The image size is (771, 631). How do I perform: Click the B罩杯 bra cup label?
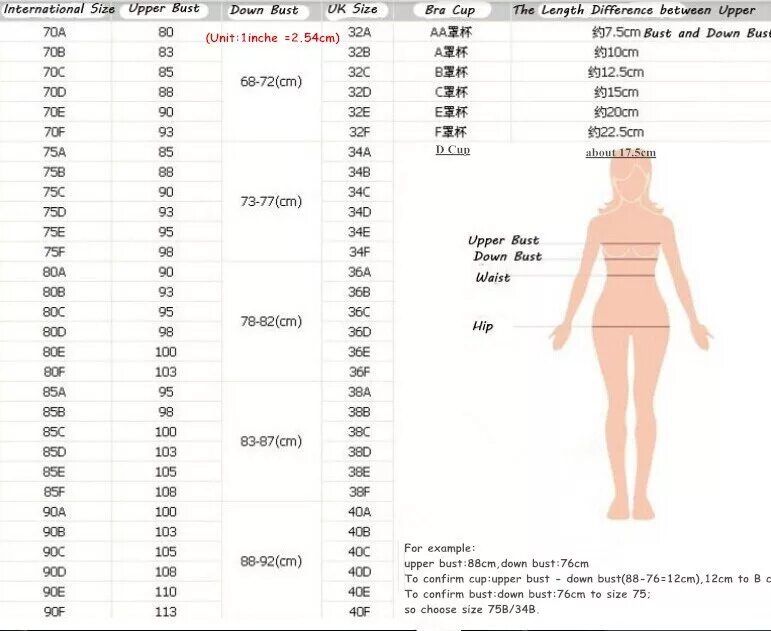(x=451, y=72)
